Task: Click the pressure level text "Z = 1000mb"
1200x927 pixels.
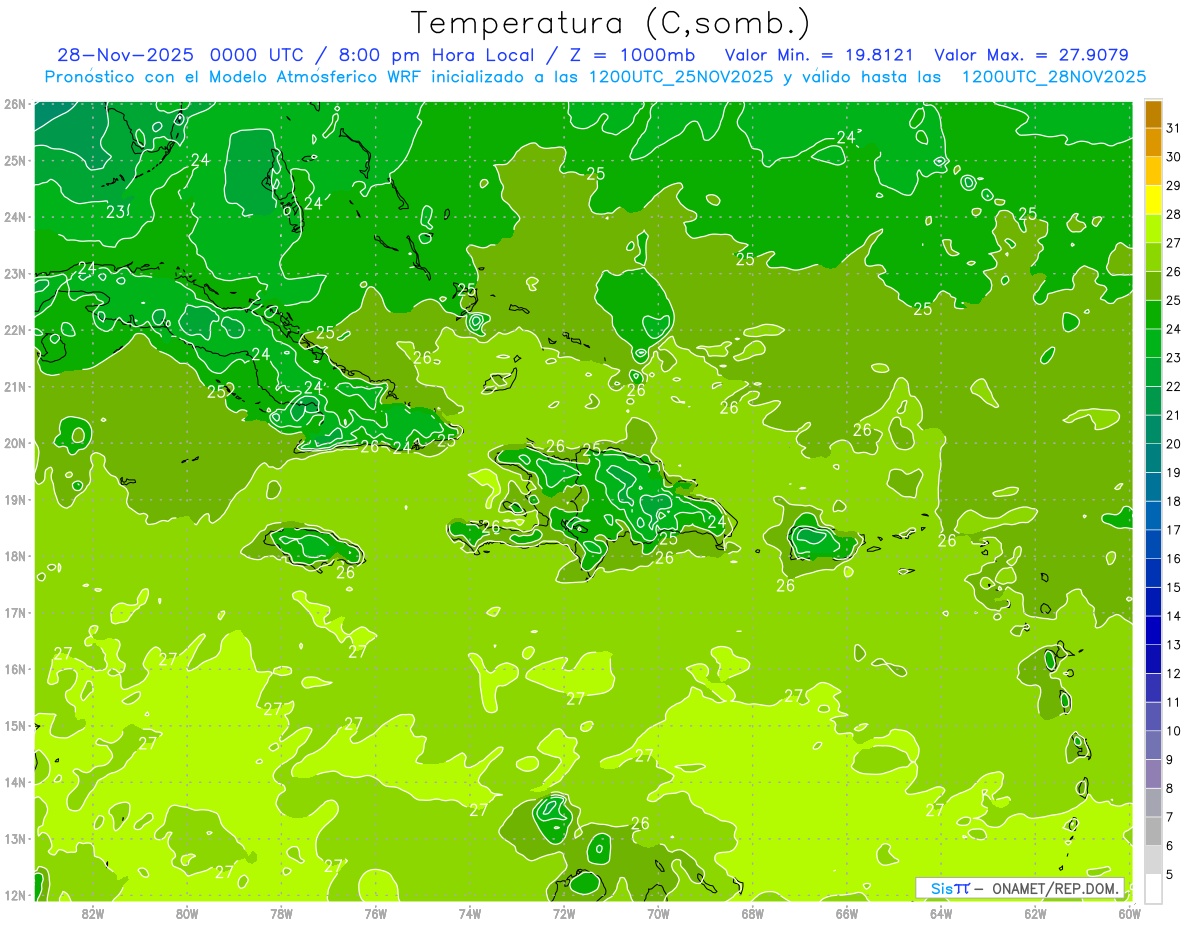Action: pos(630,55)
